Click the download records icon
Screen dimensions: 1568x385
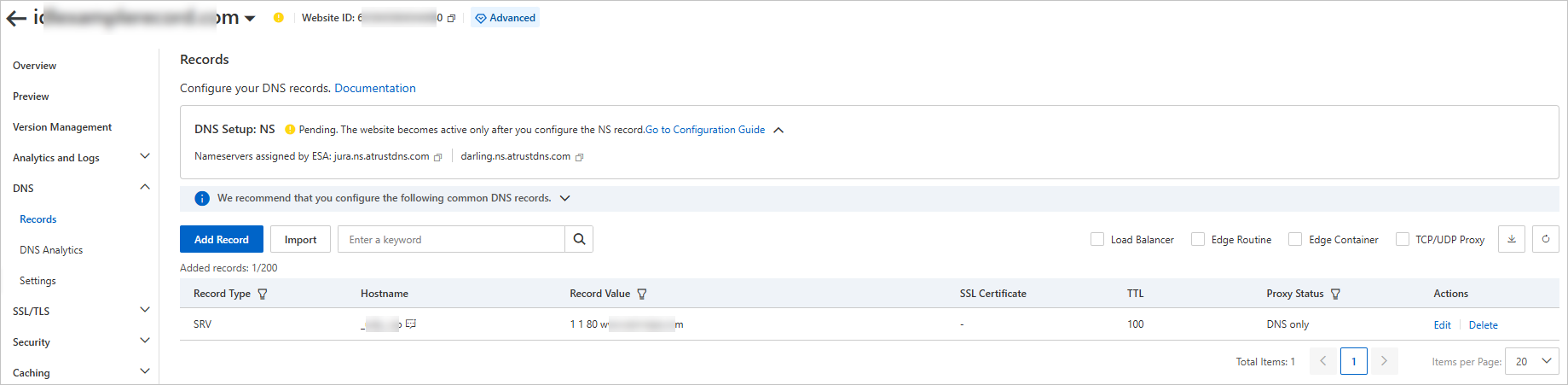click(1512, 239)
